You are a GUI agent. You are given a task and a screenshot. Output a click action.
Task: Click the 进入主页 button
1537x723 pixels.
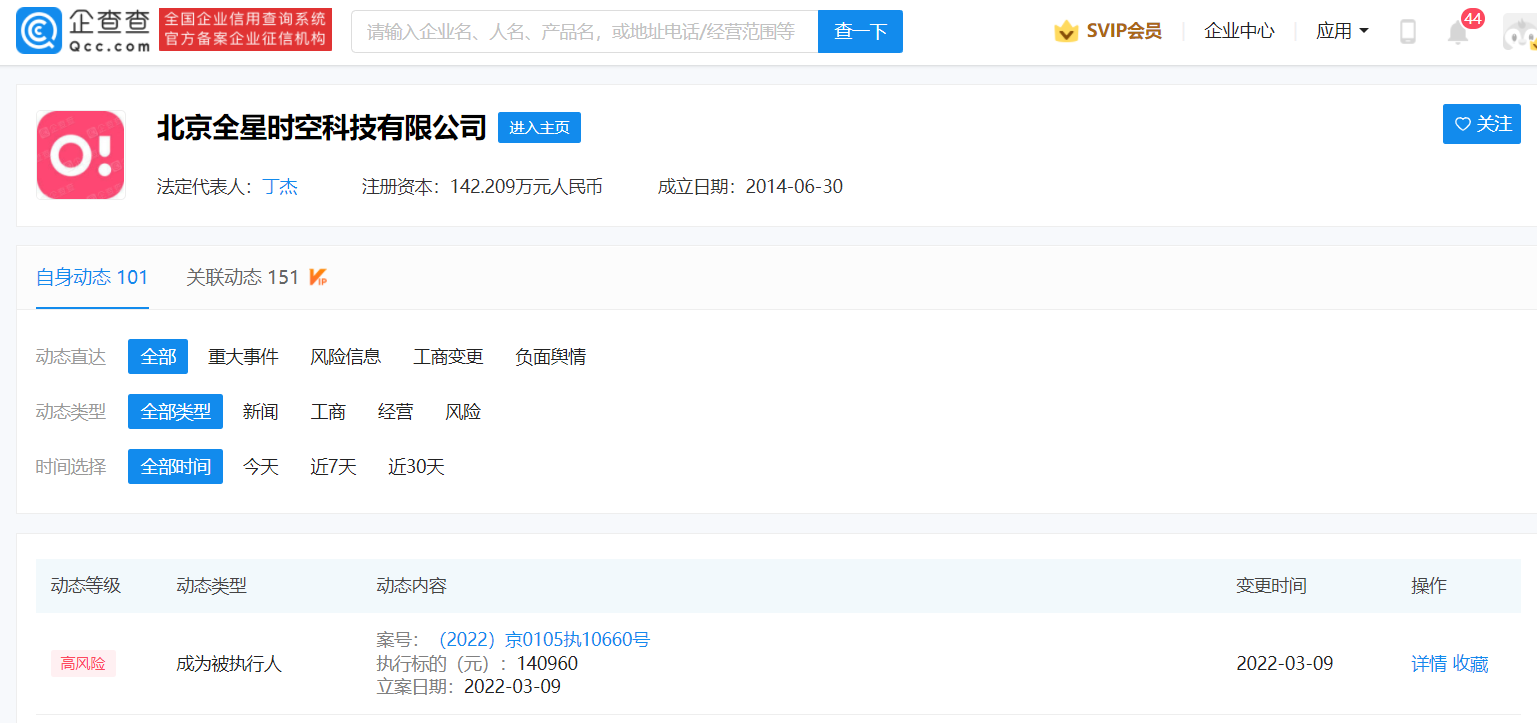(539, 127)
